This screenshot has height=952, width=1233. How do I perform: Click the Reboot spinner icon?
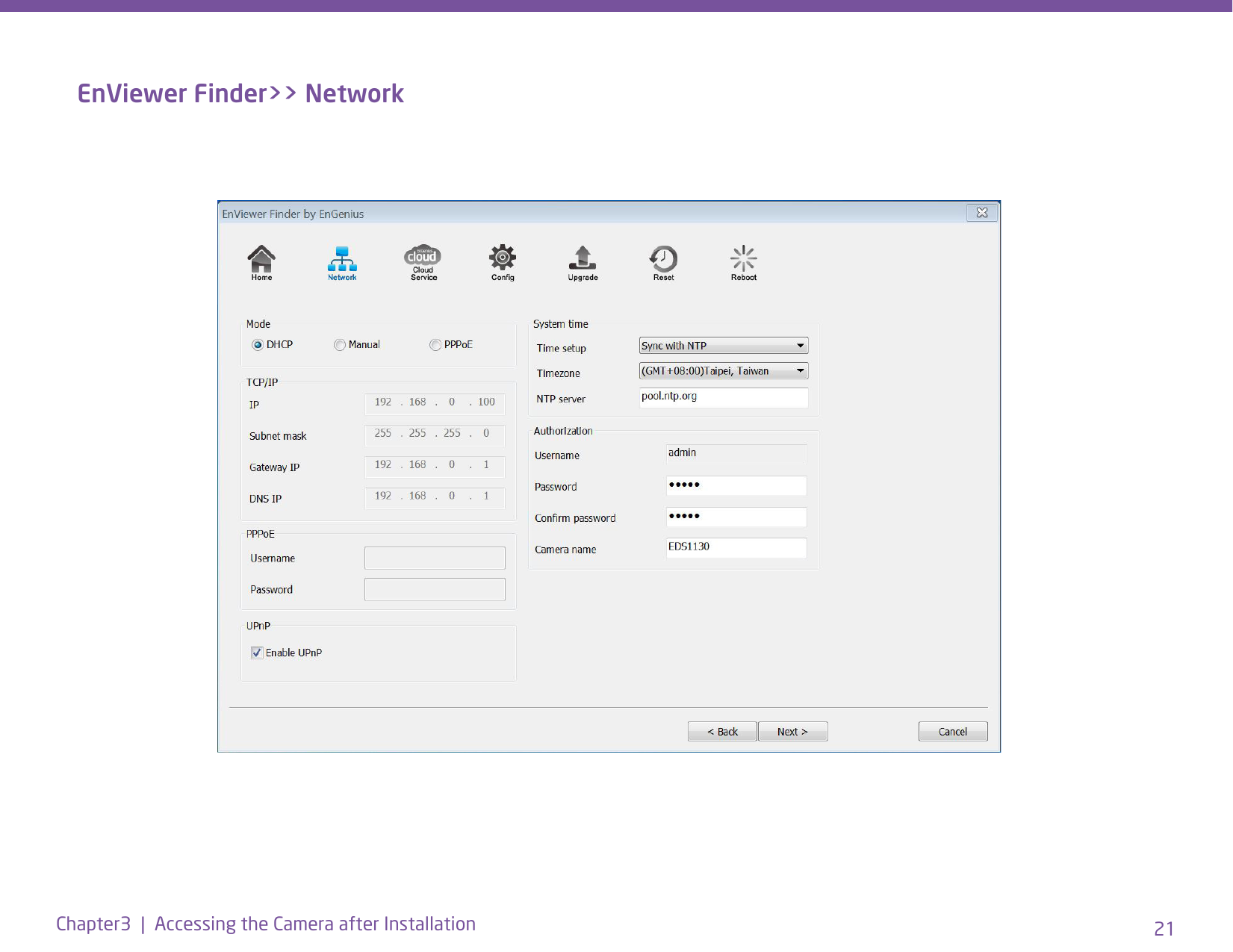coord(744,263)
